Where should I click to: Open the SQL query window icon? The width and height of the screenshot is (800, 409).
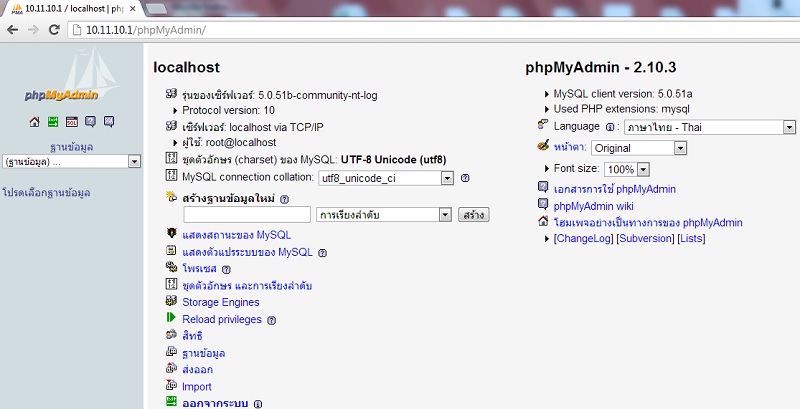[72, 122]
